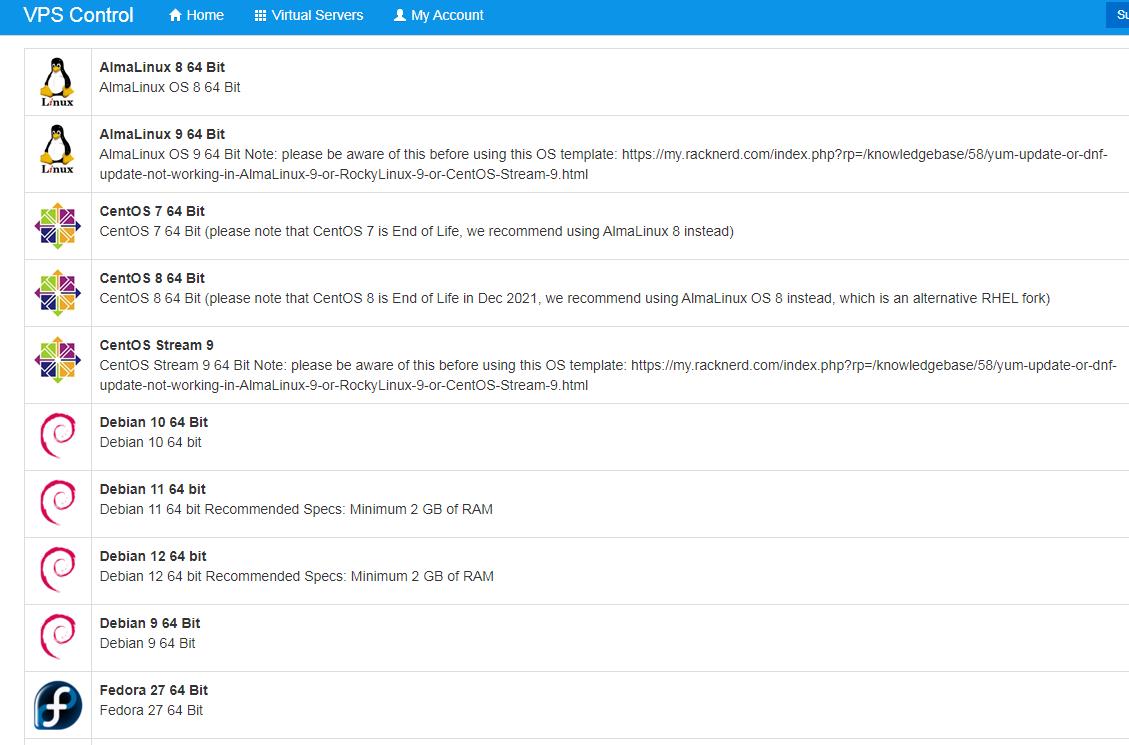Image resolution: width=1129 pixels, height=745 pixels.
Task: Choose the Debian 12 64 bit title
Action: coord(153,556)
